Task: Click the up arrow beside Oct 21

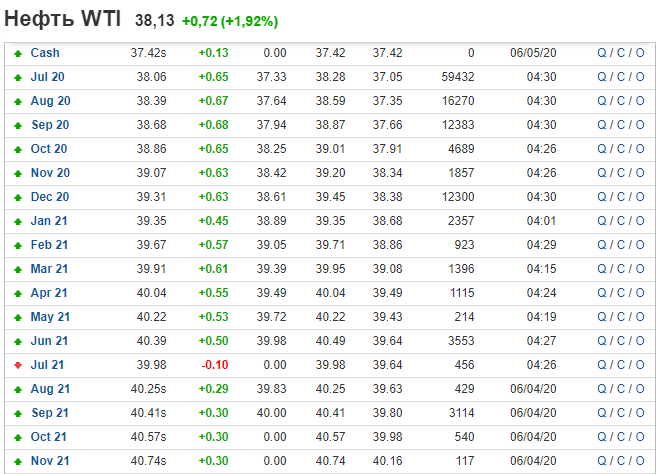Action: click(18, 438)
